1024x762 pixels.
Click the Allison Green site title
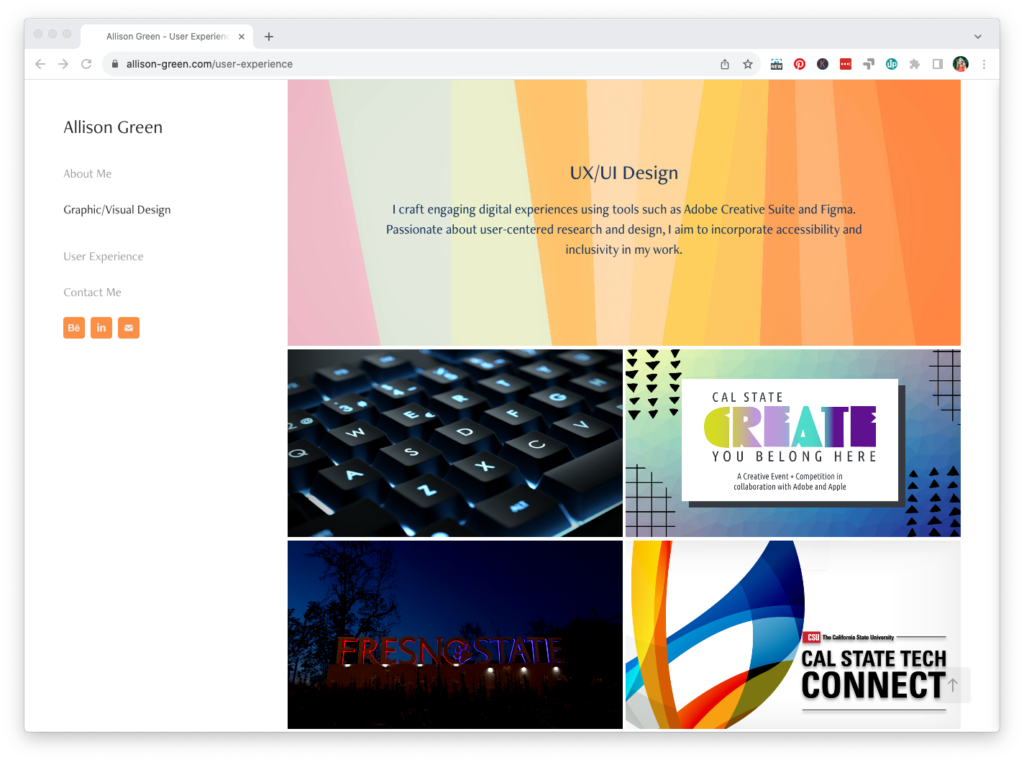coord(113,127)
